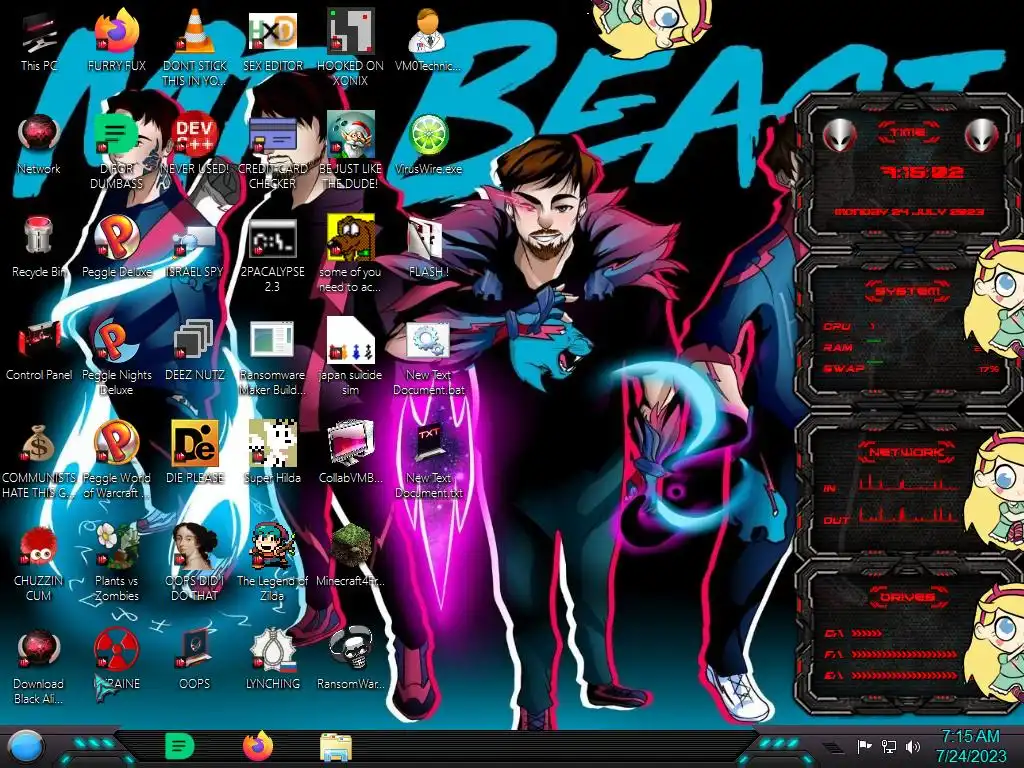Launch Peggle World of Warcraft shortcut
Screen dimensions: 1024x768
pyautogui.click(x=117, y=460)
